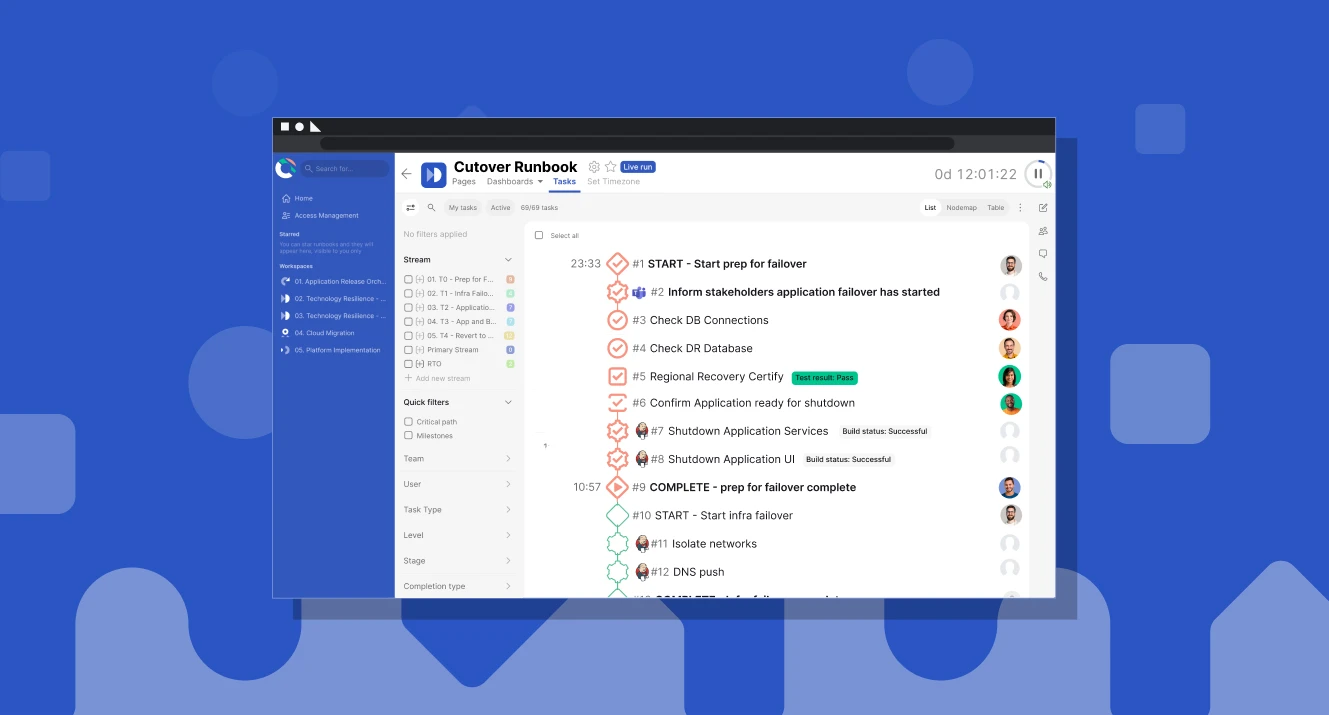This screenshot has height=715, width=1329.
Task: Check the Primary Stream checkbox
Action: click(x=408, y=350)
